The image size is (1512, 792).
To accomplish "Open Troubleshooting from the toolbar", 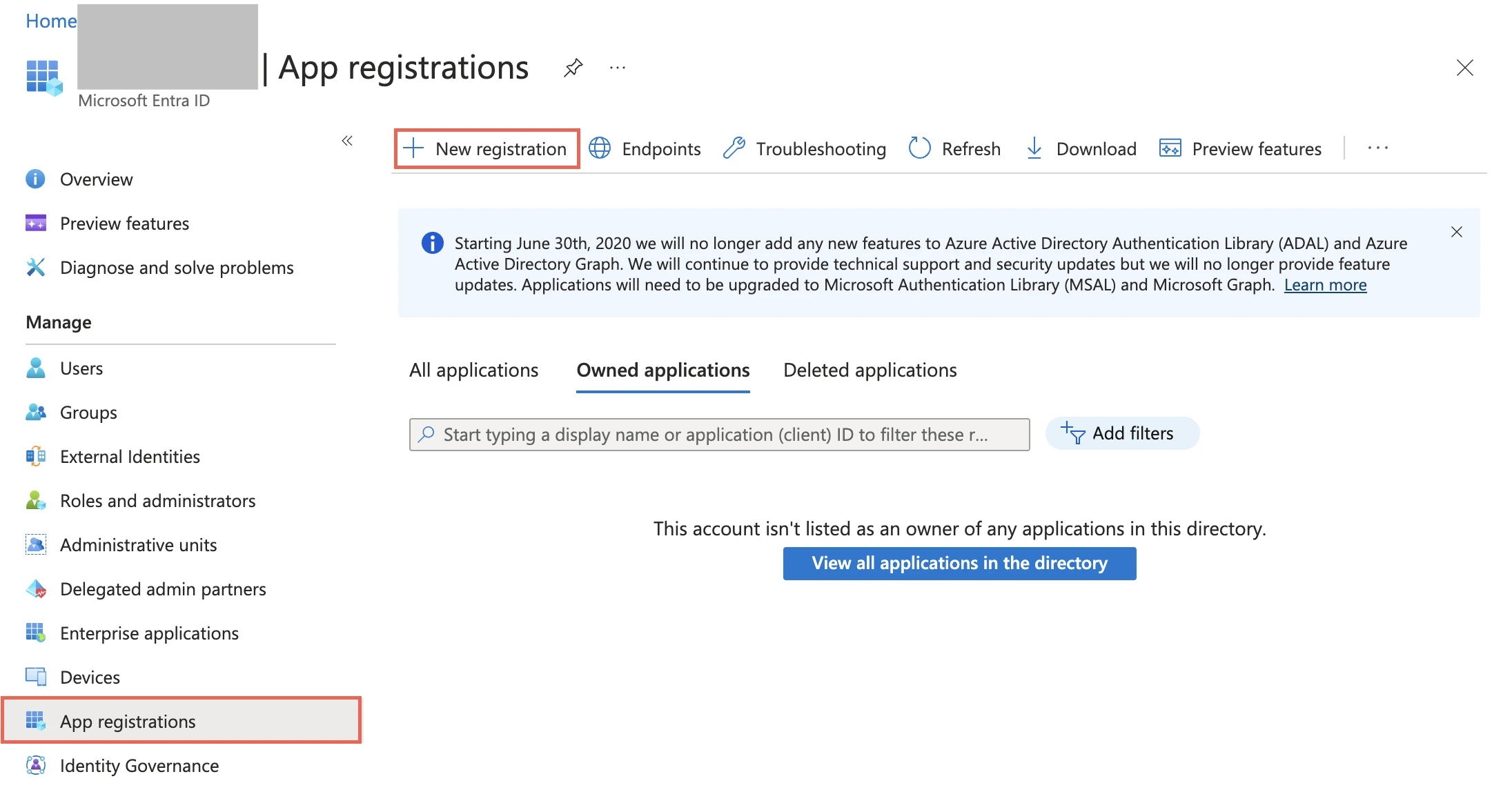I will (x=805, y=148).
